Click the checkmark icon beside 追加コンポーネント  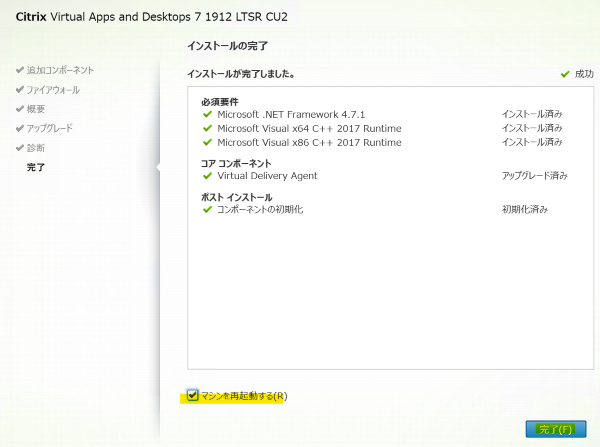click(x=20, y=70)
